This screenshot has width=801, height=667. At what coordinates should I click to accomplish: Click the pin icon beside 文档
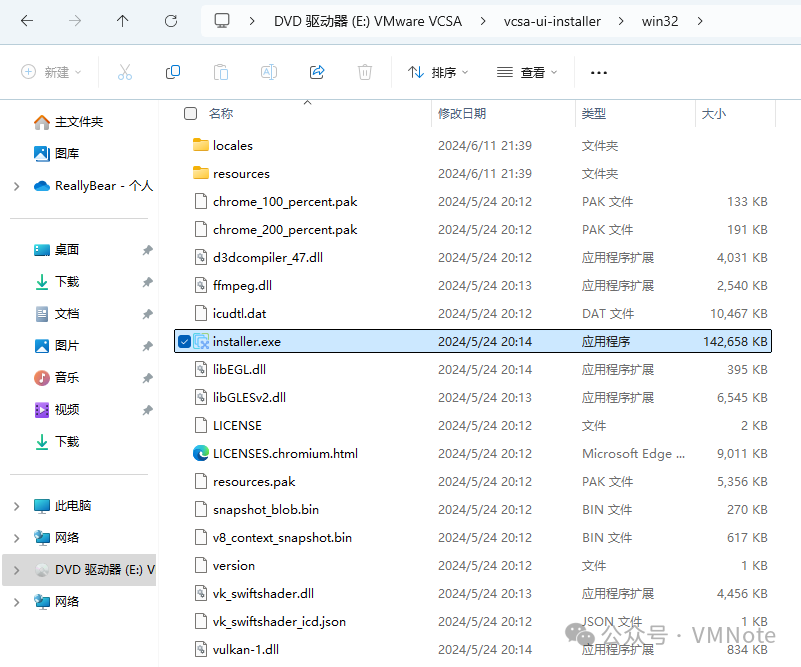[147, 314]
